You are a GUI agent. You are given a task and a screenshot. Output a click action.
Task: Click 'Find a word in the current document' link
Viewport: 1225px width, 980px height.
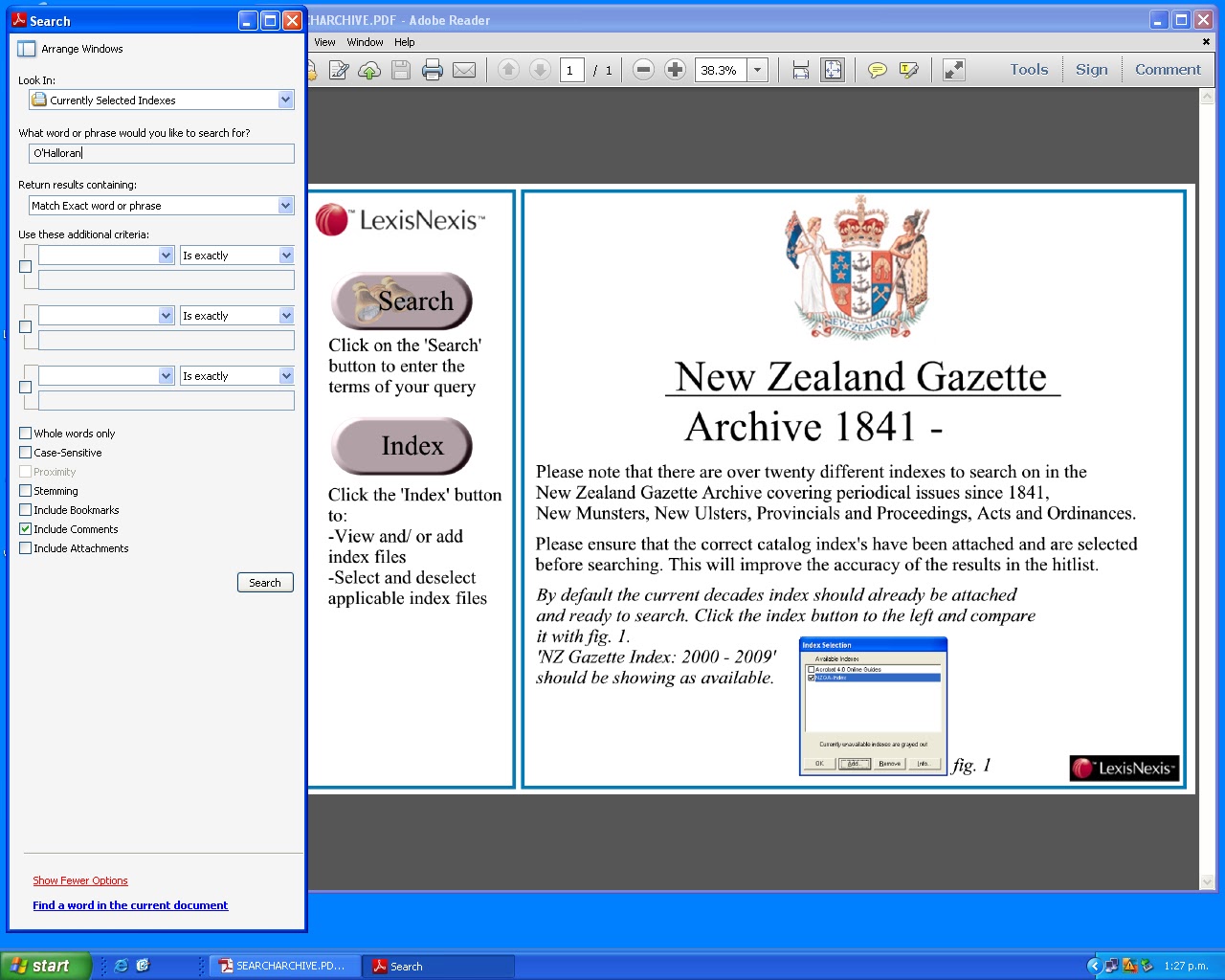[130, 904]
